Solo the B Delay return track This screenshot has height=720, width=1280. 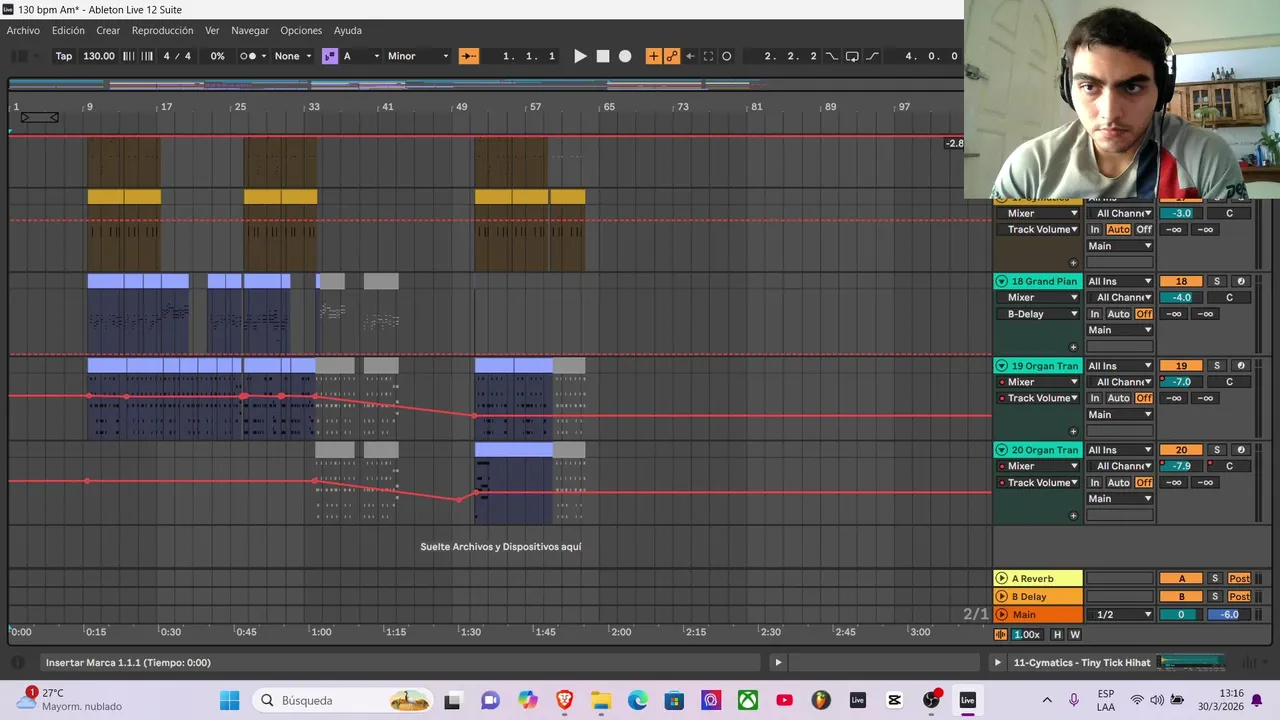[x=1215, y=597]
